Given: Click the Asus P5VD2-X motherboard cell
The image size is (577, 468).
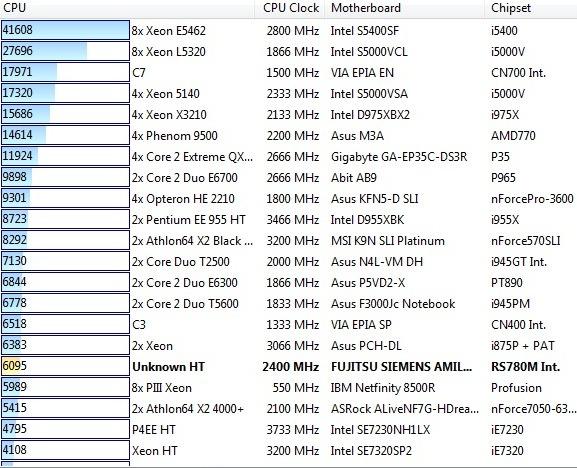Looking at the screenshot, I should (368, 283).
